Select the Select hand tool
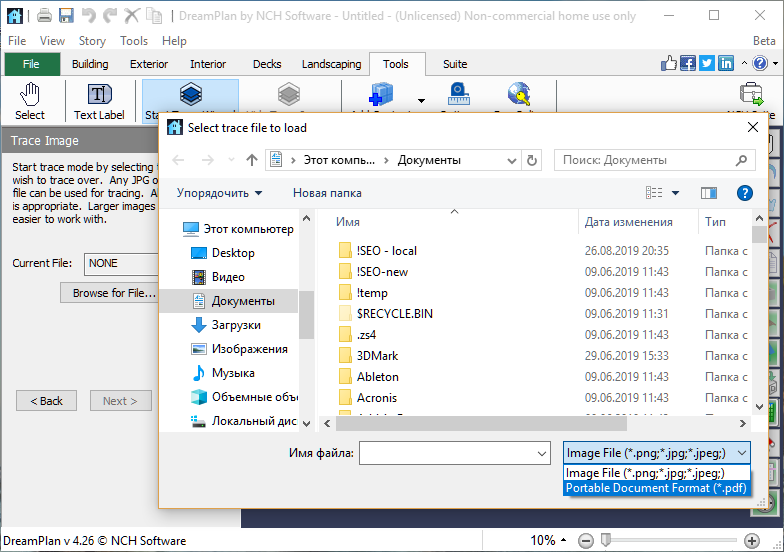 pyautogui.click(x=30, y=101)
